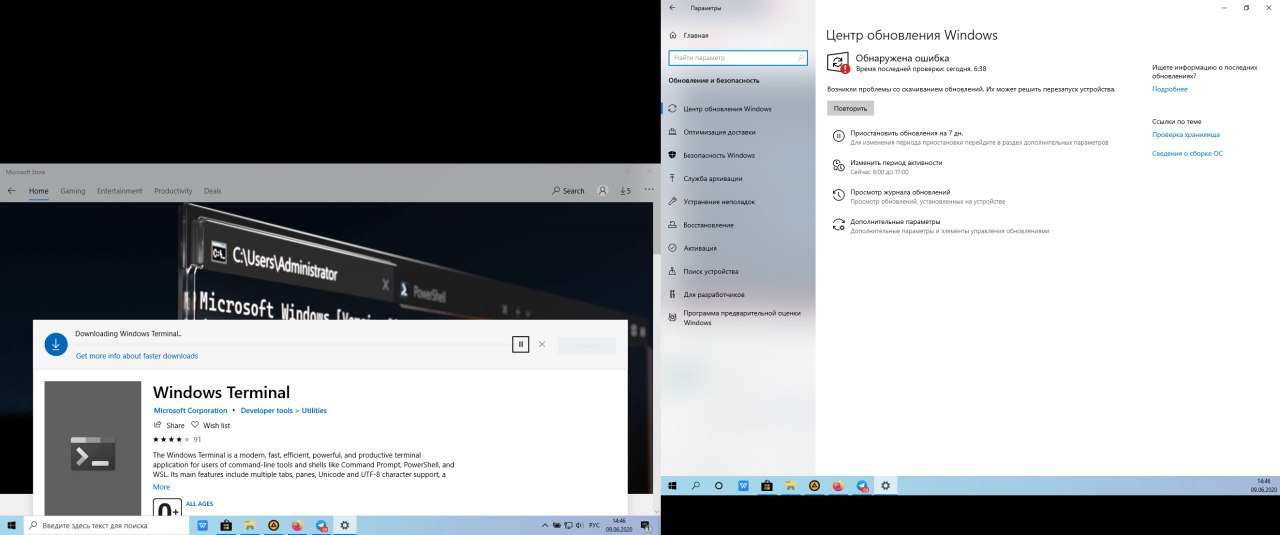Click Cortana circle on taskbar under Settings
Viewport: 1280px width, 535px height.
719,485
